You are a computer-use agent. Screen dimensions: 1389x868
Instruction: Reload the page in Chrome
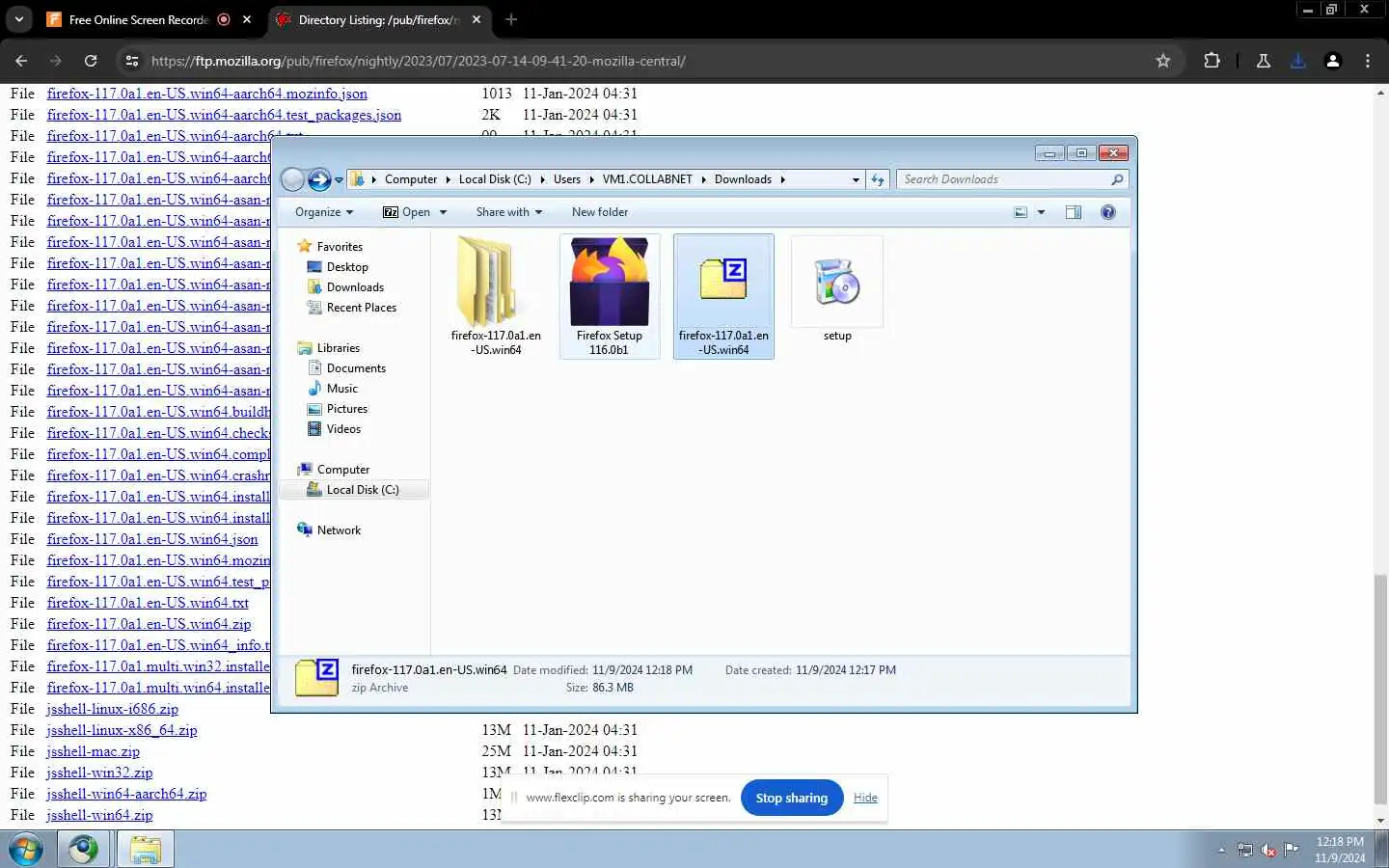click(x=91, y=61)
